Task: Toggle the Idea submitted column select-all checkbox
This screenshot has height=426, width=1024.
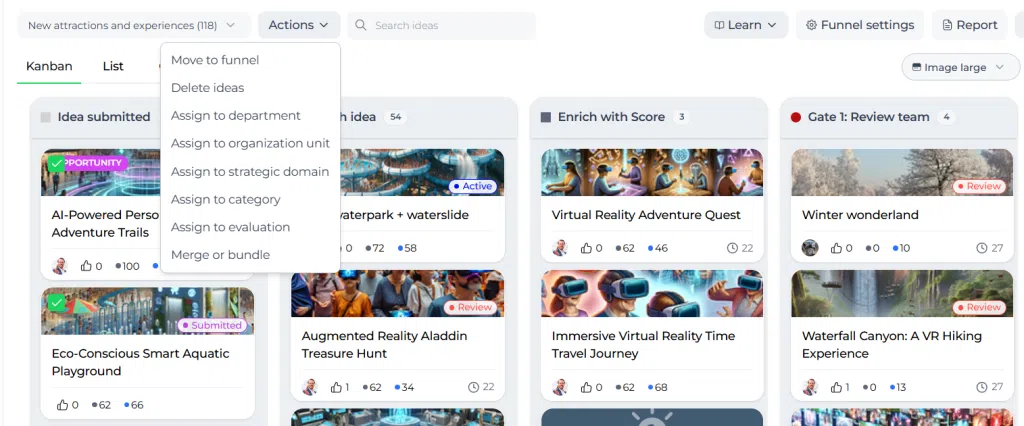Action: [46, 118]
